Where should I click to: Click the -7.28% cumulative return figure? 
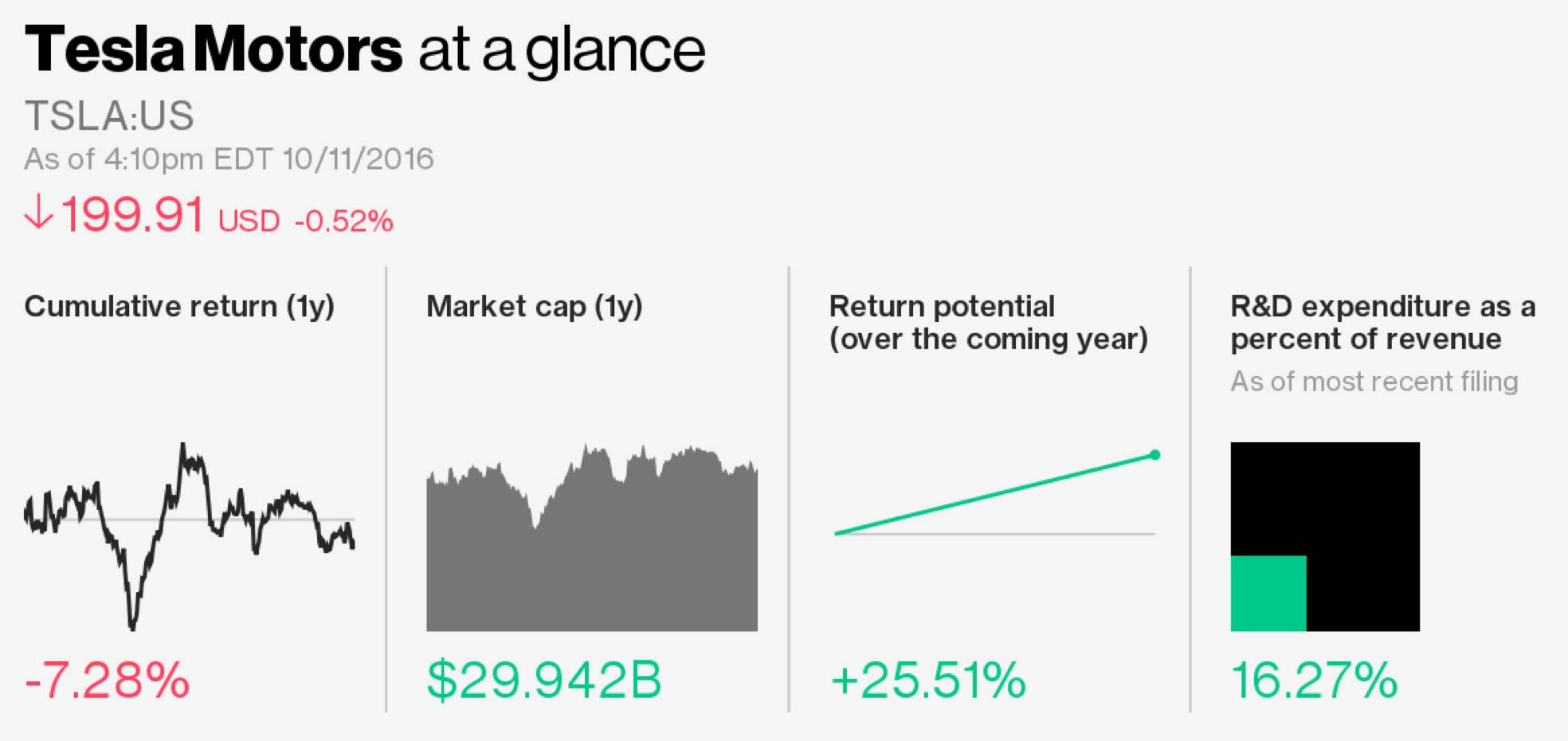(108, 680)
